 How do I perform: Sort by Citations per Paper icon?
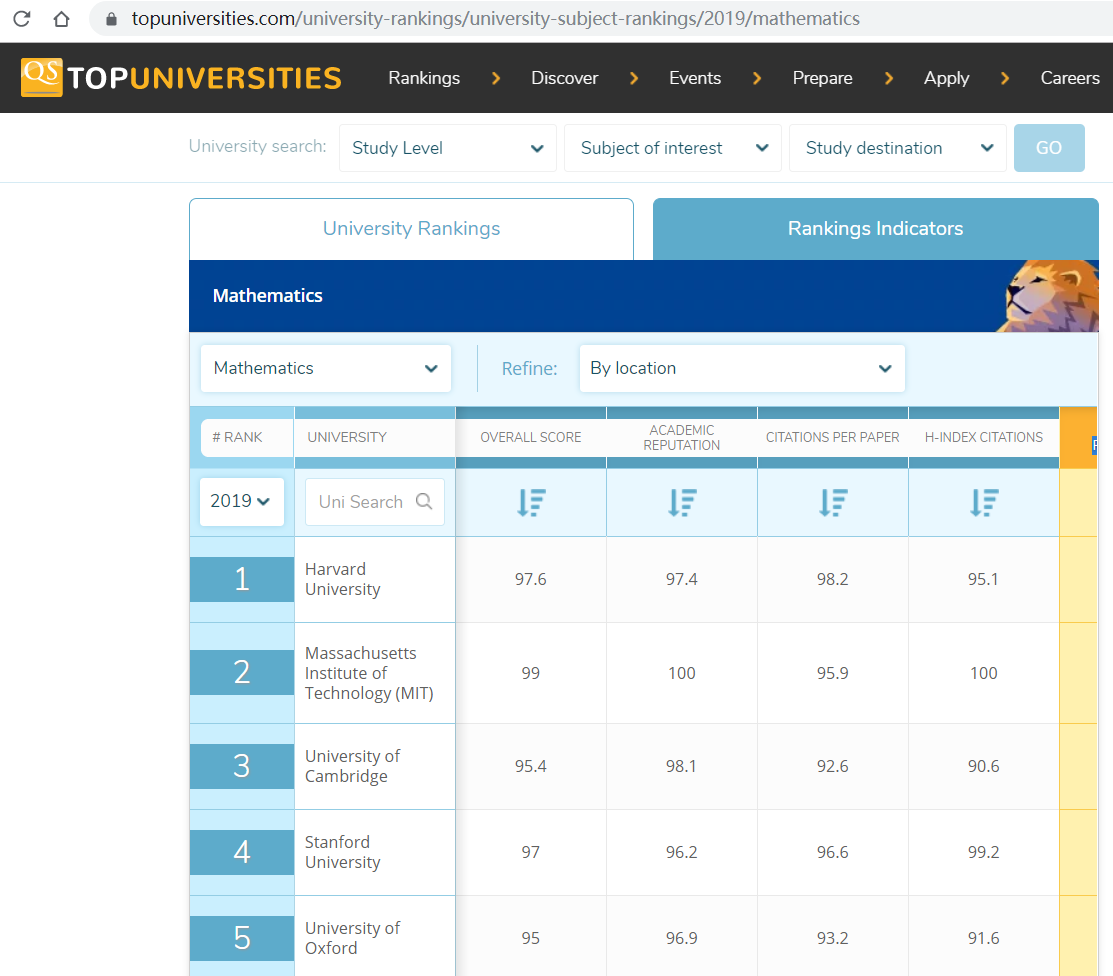tap(833, 502)
